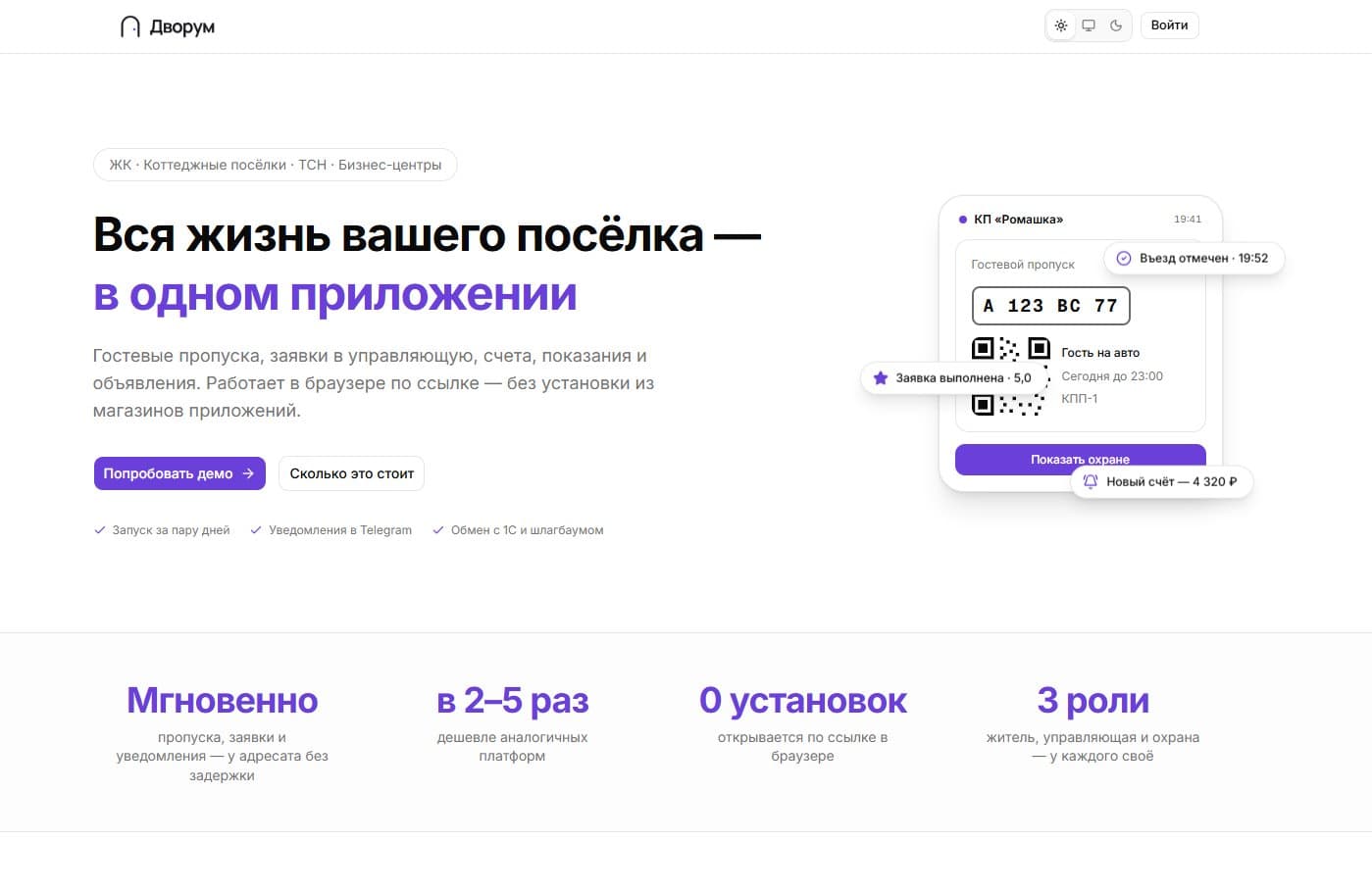Click the ЖК · Коттеджные посёлки category pill
Viewport: 1372px width, 891px height.
click(x=275, y=165)
